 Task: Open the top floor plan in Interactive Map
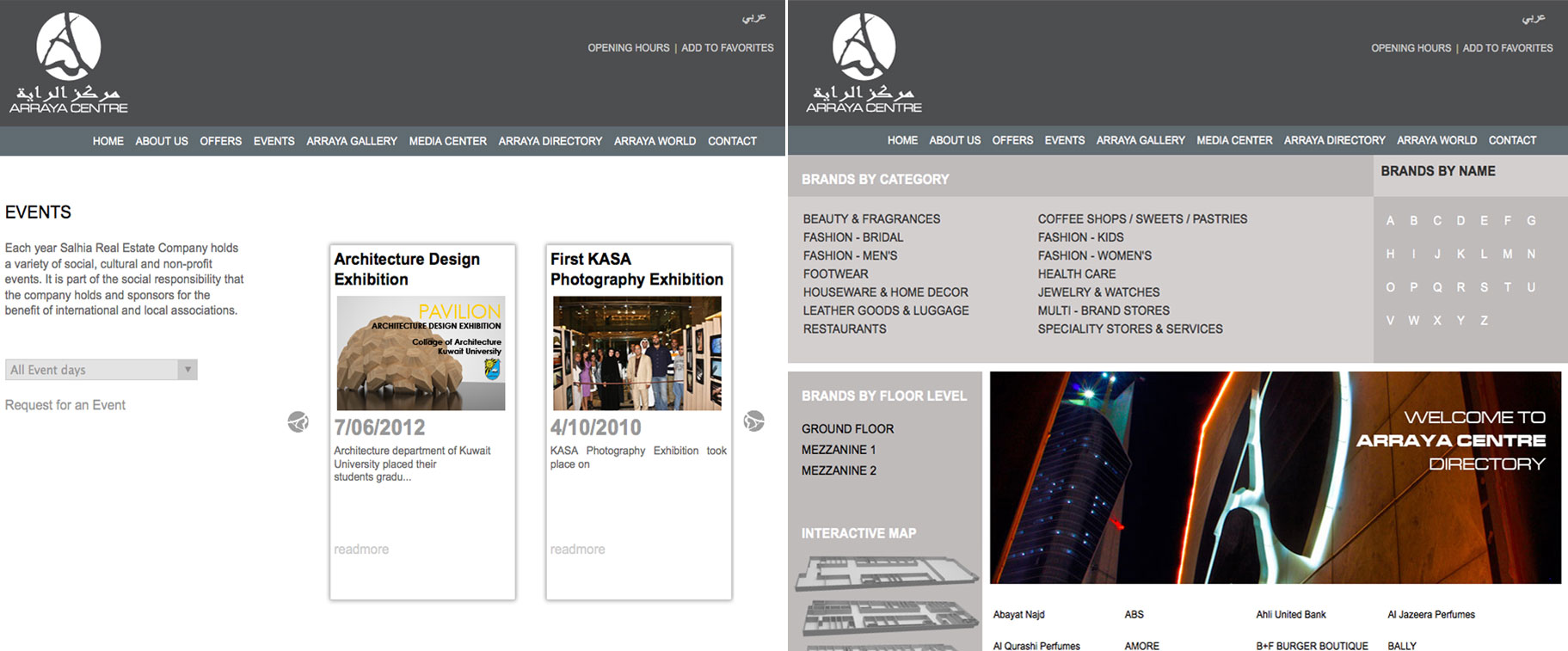pyautogui.click(x=886, y=573)
